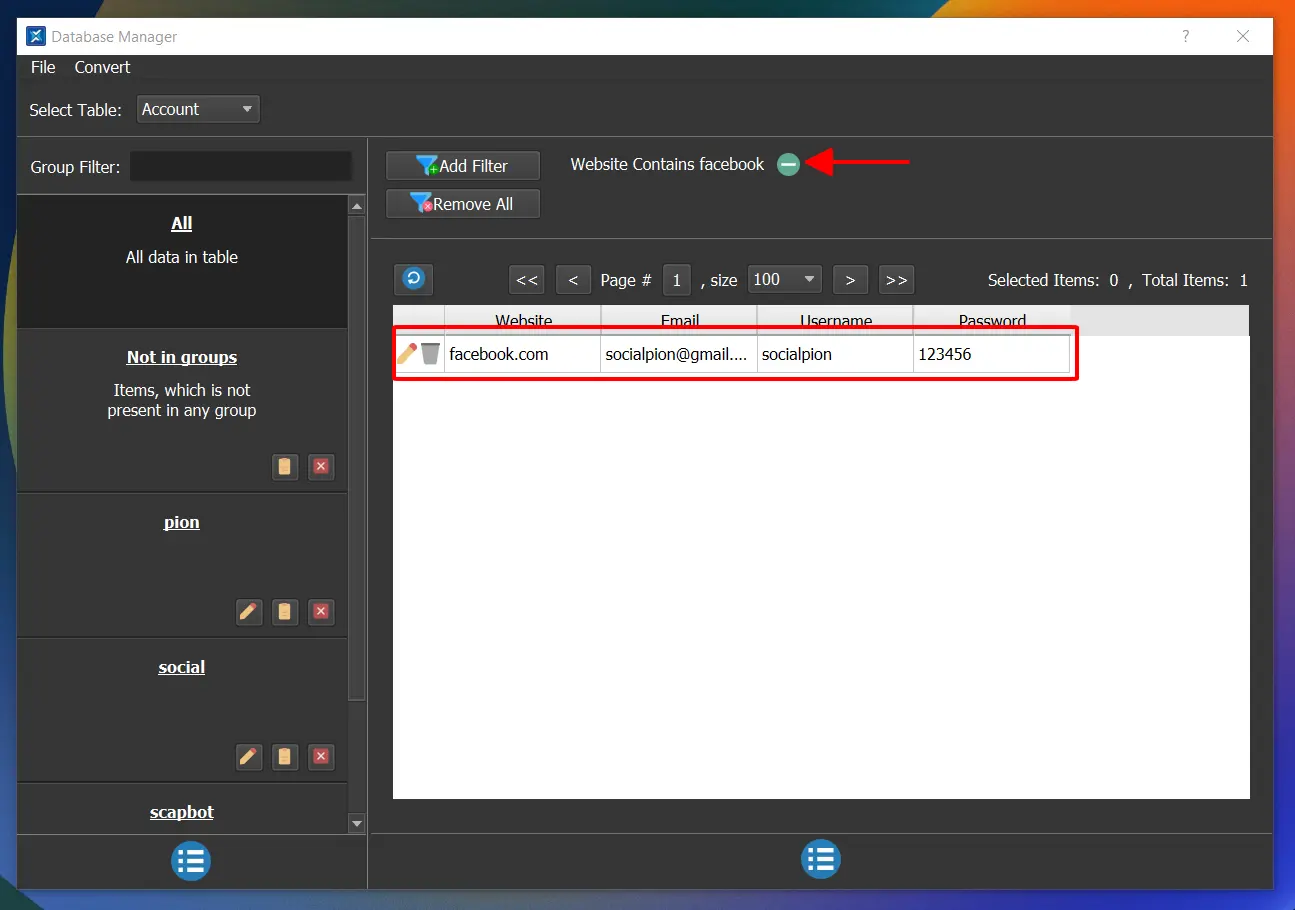This screenshot has height=910, width=1295.
Task: Go to the previous page
Action: point(573,280)
